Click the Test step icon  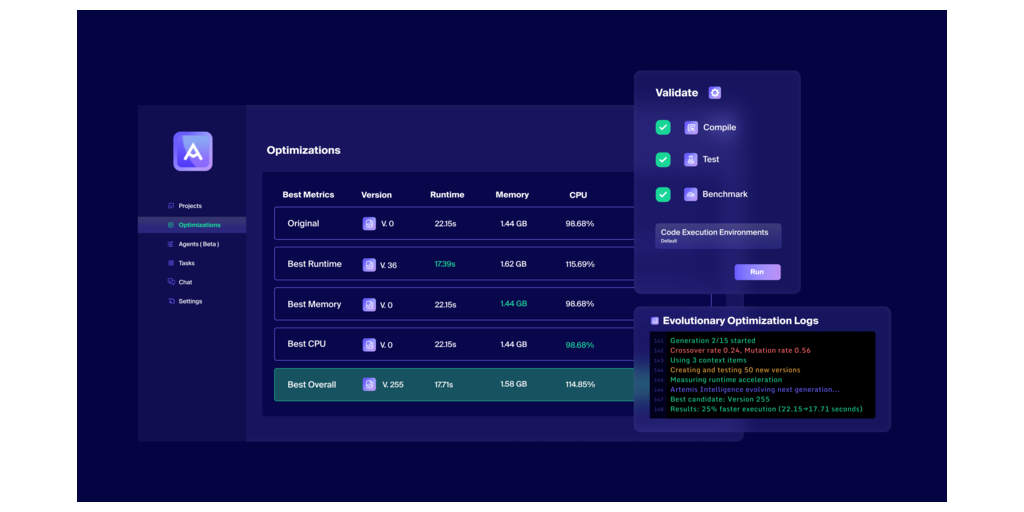[691, 160]
